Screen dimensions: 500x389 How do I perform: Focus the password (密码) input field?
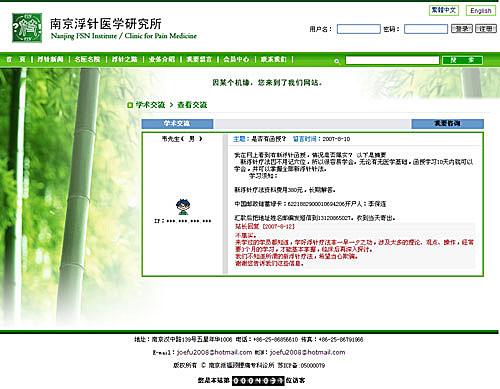tap(426, 29)
